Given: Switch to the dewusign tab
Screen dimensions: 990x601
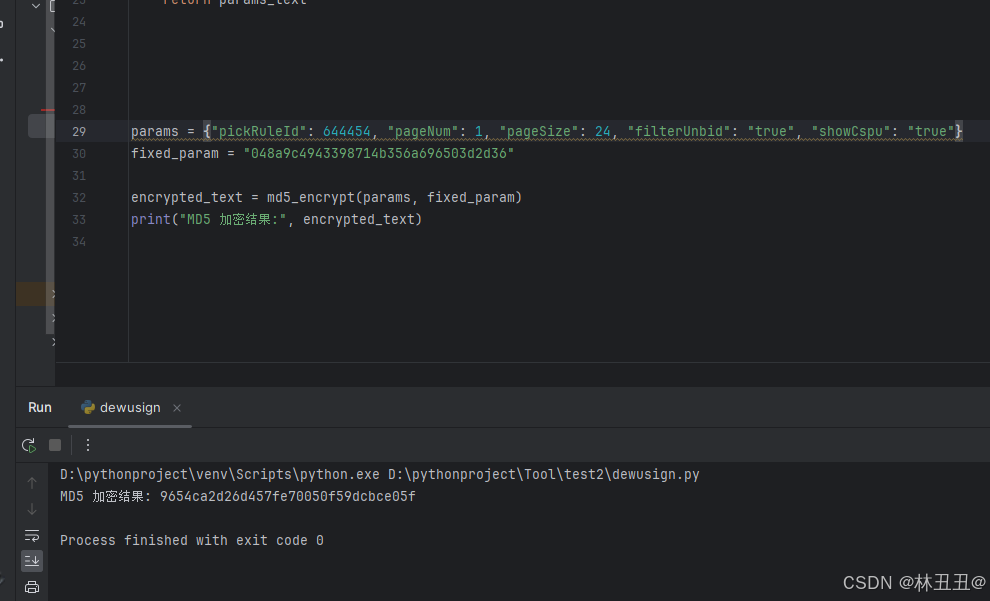Looking at the screenshot, I should pyautogui.click(x=130, y=408).
